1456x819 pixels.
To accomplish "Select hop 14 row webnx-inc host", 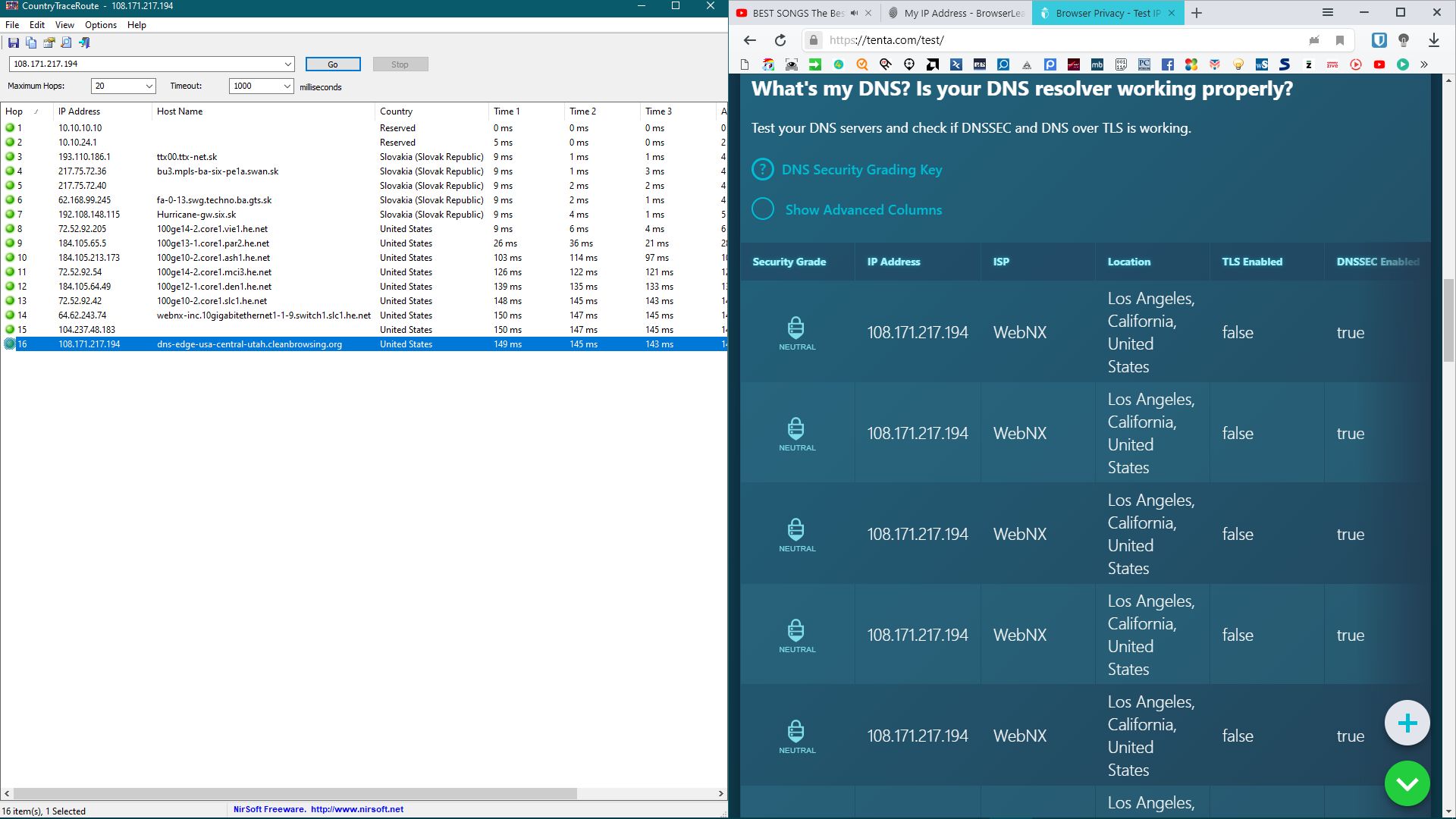I will point(364,315).
